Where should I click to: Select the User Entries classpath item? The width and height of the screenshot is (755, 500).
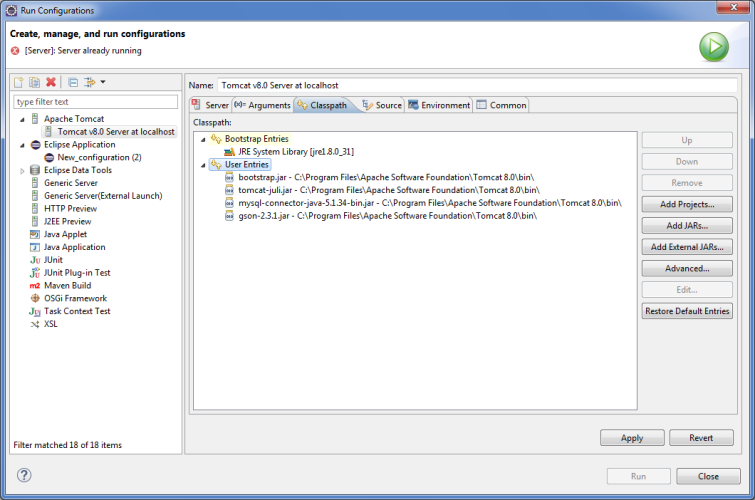point(247,165)
